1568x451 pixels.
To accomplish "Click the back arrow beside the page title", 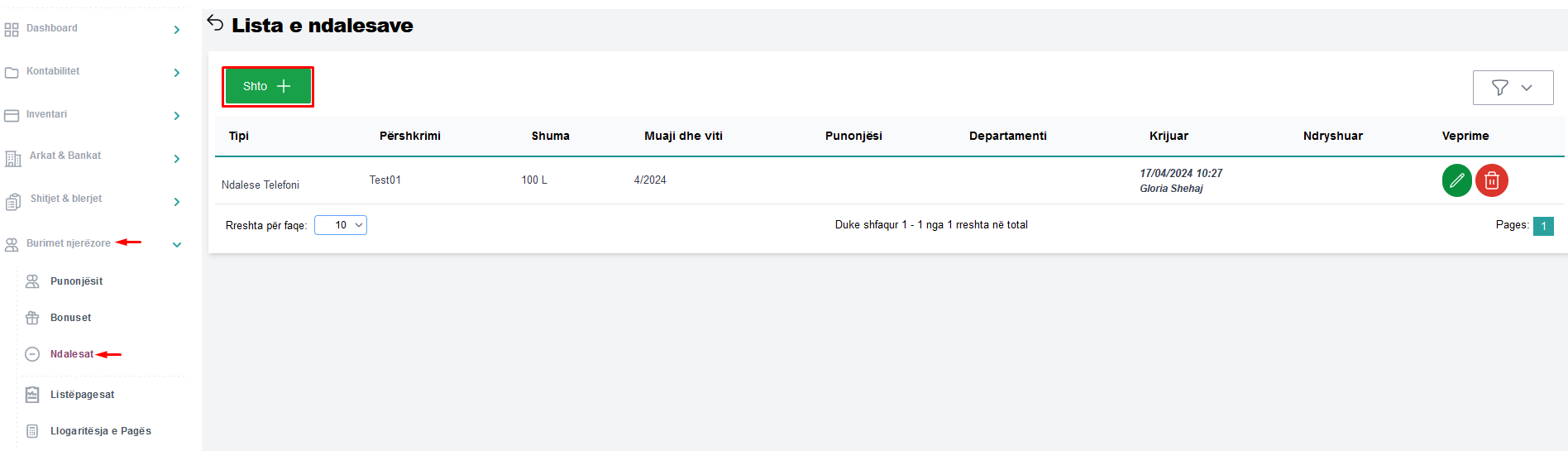I will click(x=216, y=23).
